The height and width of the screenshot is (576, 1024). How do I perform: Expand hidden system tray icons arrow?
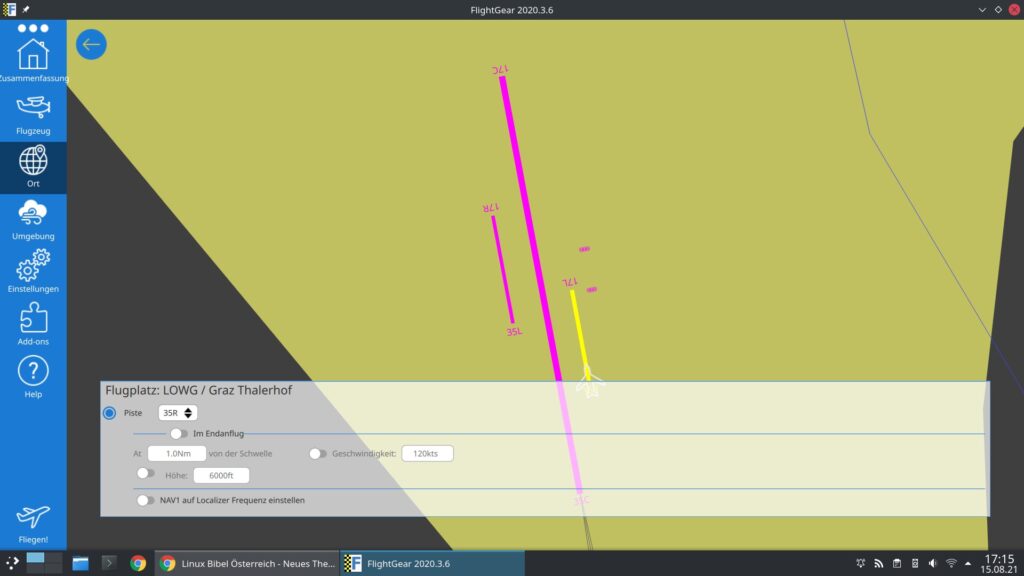pos(968,563)
